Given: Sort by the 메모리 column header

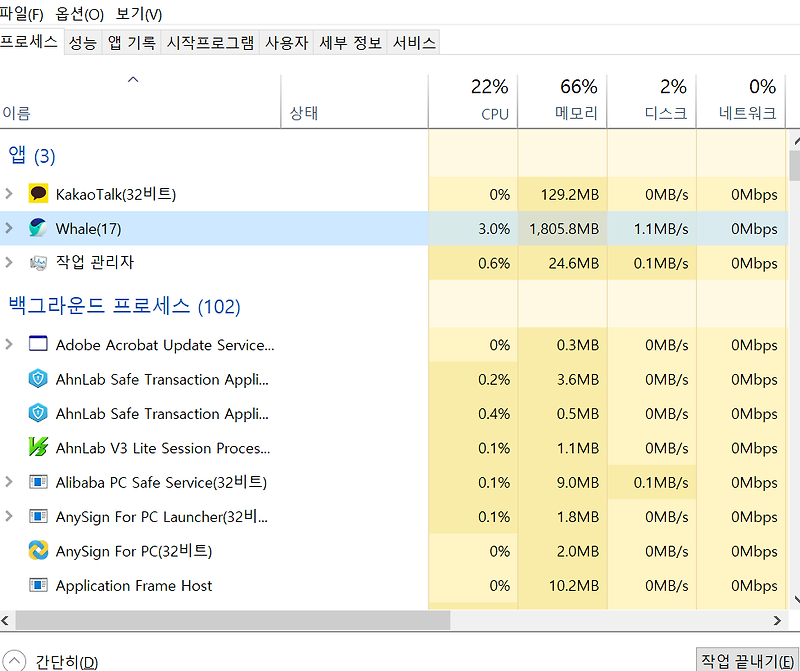Looking at the screenshot, I should click(x=562, y=102).
